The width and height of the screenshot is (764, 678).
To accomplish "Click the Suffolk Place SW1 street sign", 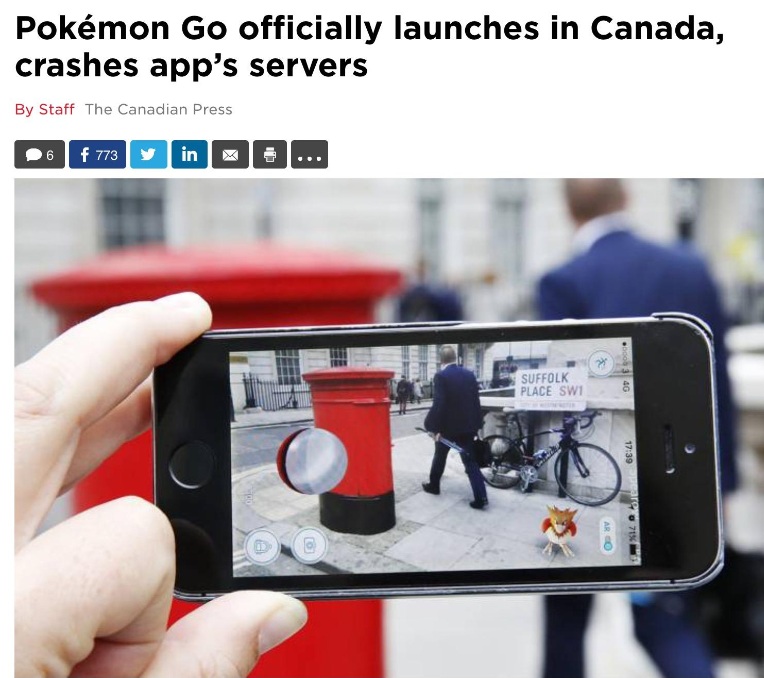I will (x=551, y=388).
